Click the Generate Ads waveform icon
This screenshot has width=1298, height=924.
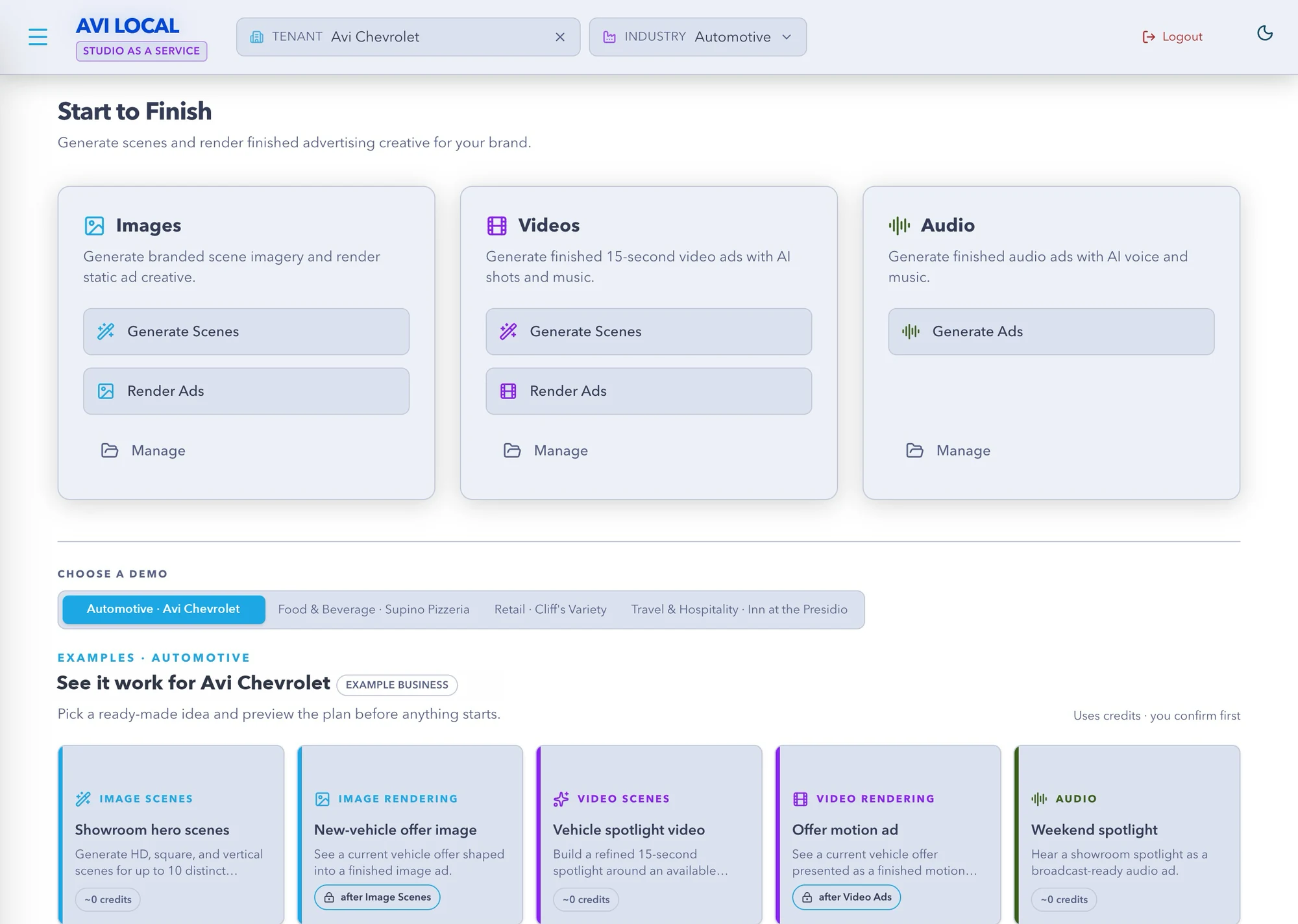[911, 332]
